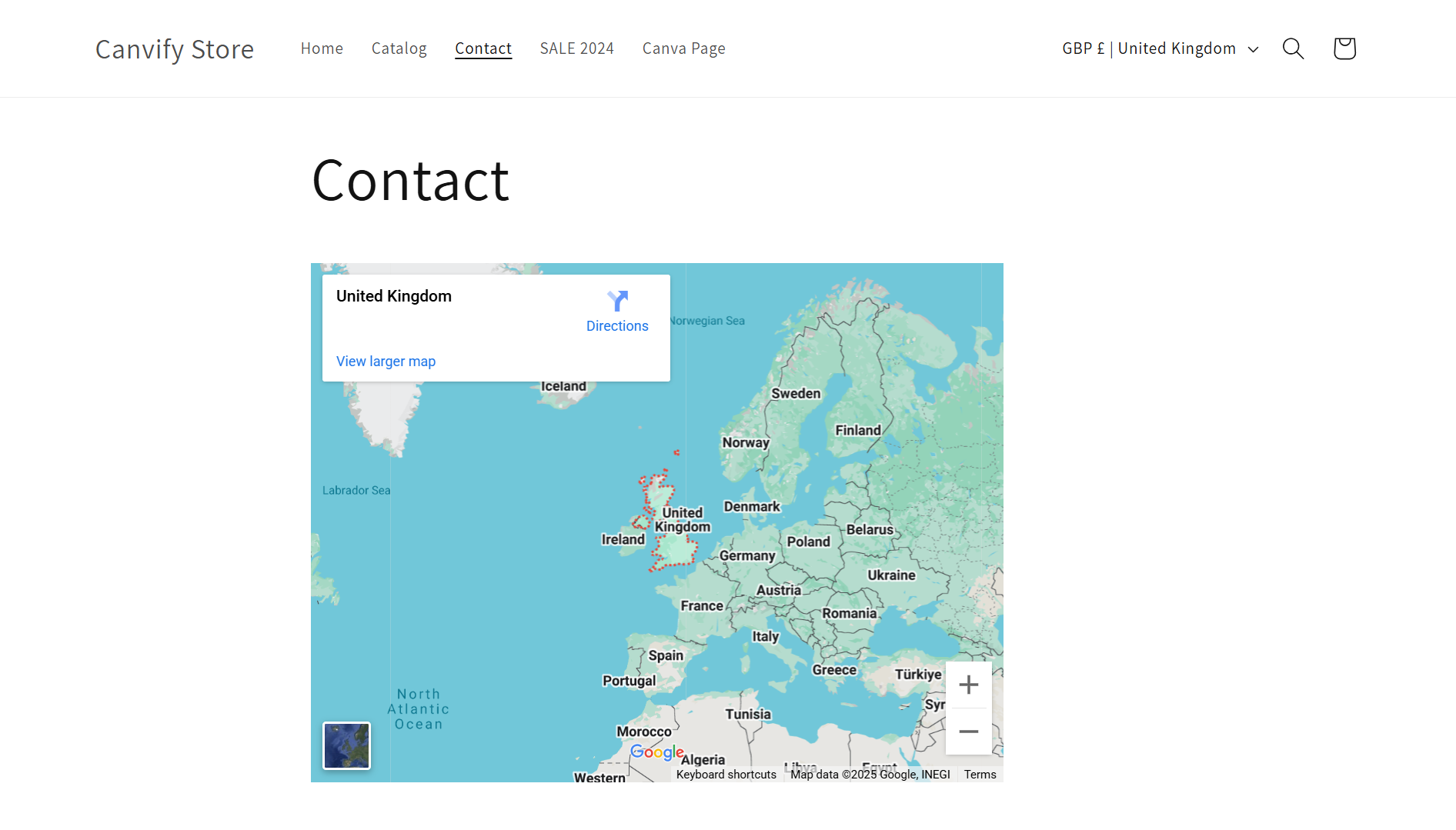Image resolution: width=1456 pixels, height=830 pixels.
Task: Click the currency dropdown chevron arrow
Action: point(1253,49)
